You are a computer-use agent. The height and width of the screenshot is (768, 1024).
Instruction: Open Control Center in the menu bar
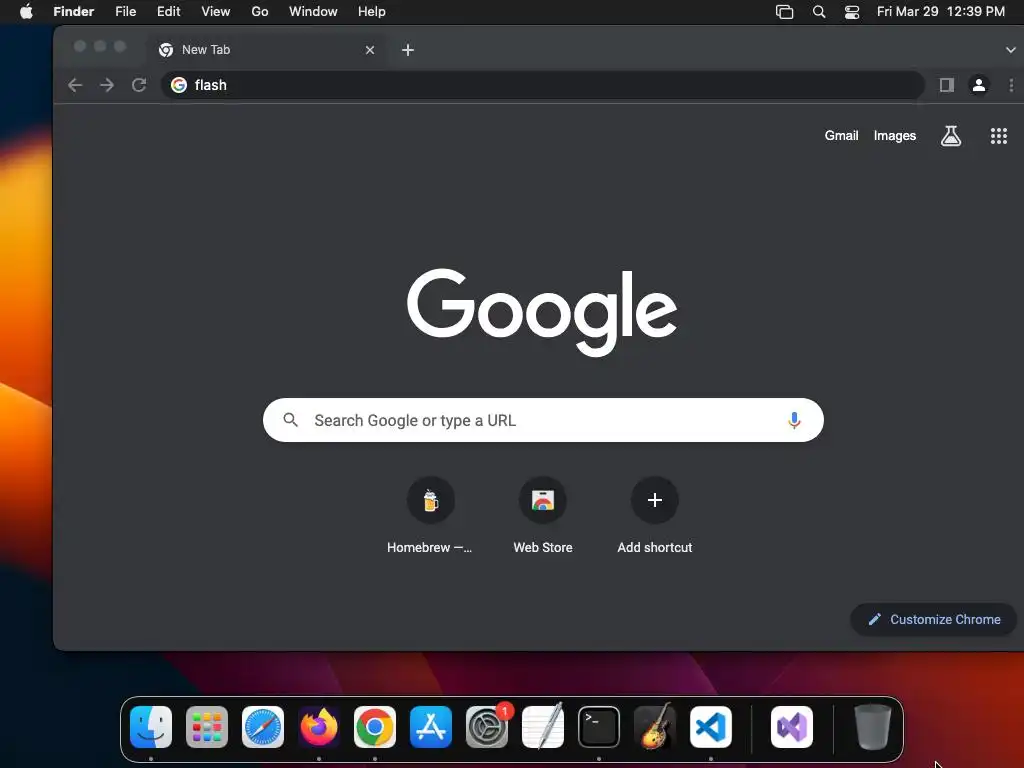pyautogui.click(x=852, y=12)
